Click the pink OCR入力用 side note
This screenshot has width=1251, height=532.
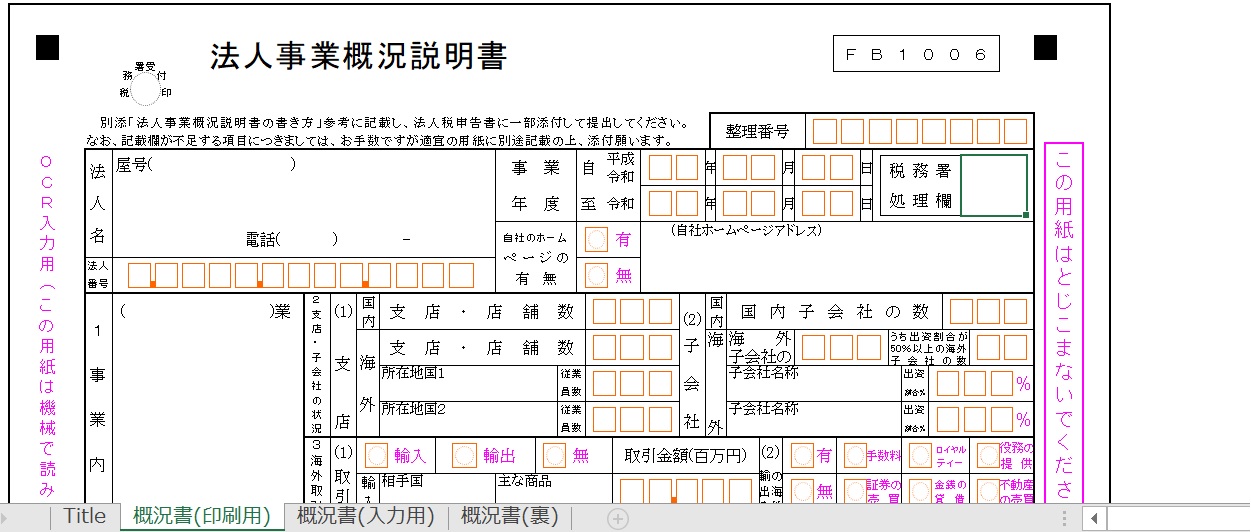pos(46,327)
